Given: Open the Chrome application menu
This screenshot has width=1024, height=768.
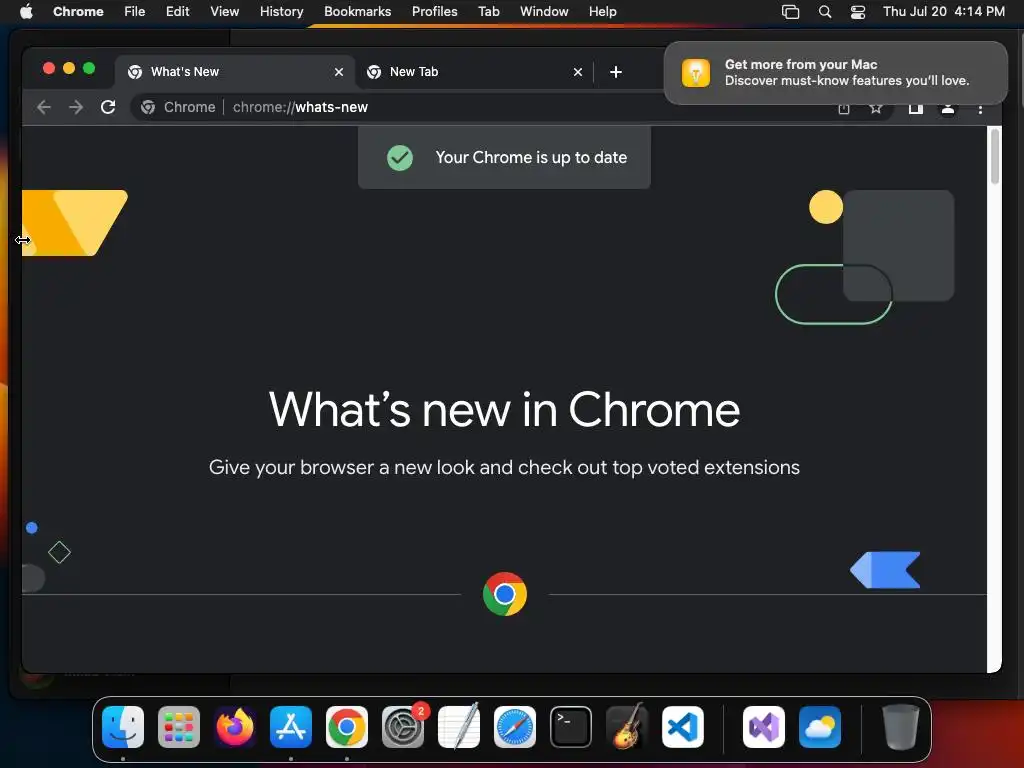Looking at the screenshot, I should [x=78, y=12].
